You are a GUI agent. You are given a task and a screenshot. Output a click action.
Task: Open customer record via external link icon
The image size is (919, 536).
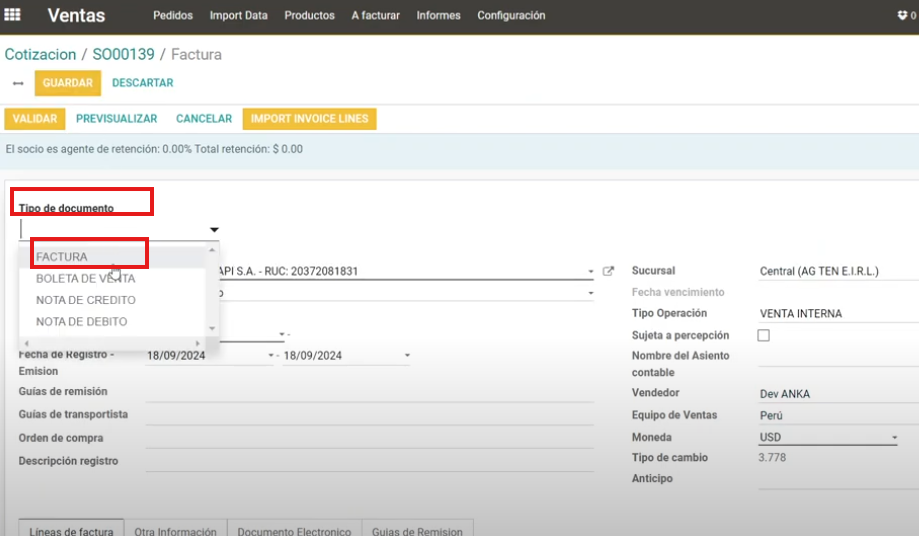(x=608, y=271)
